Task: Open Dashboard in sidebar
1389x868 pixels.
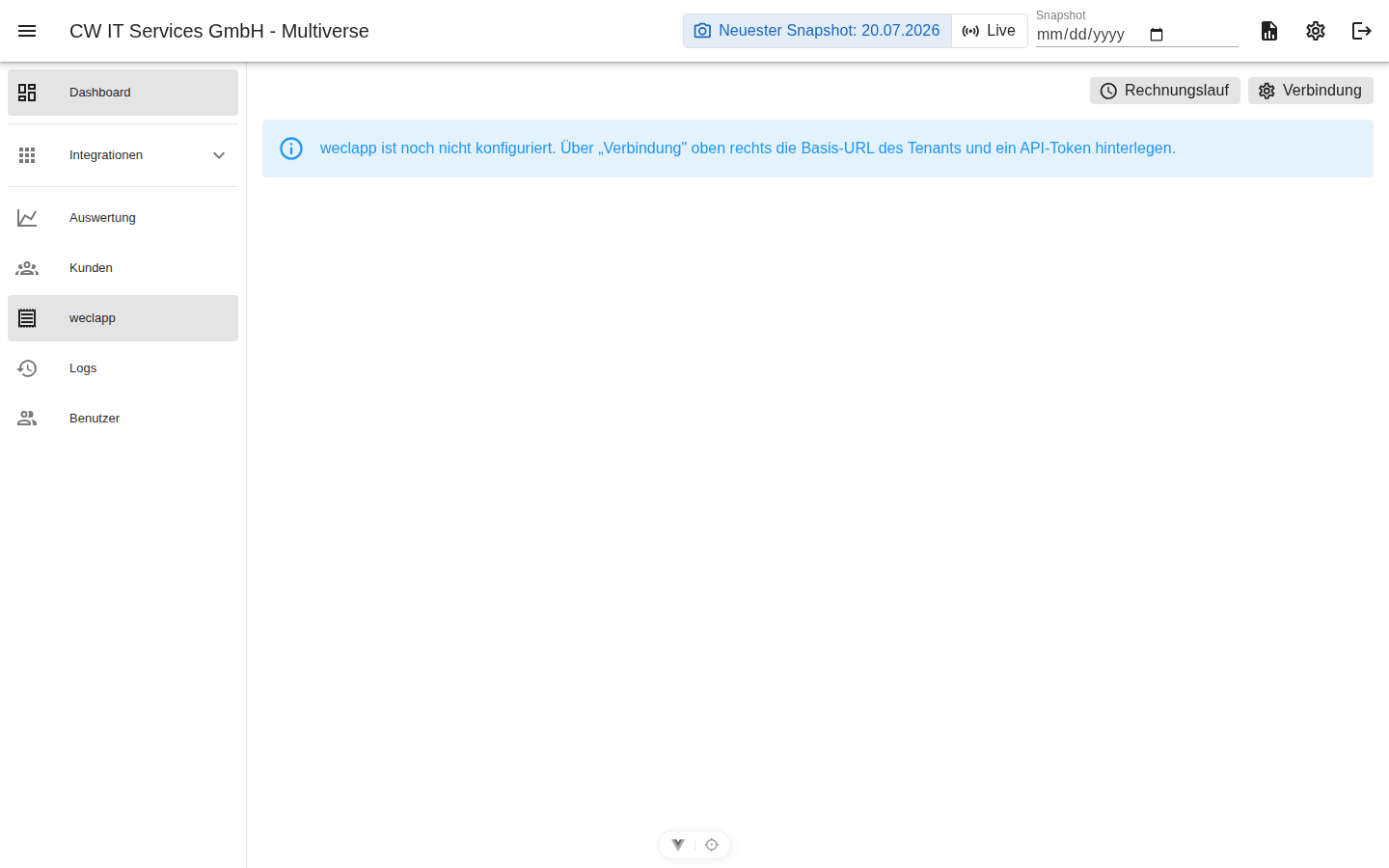Action: 123,93
